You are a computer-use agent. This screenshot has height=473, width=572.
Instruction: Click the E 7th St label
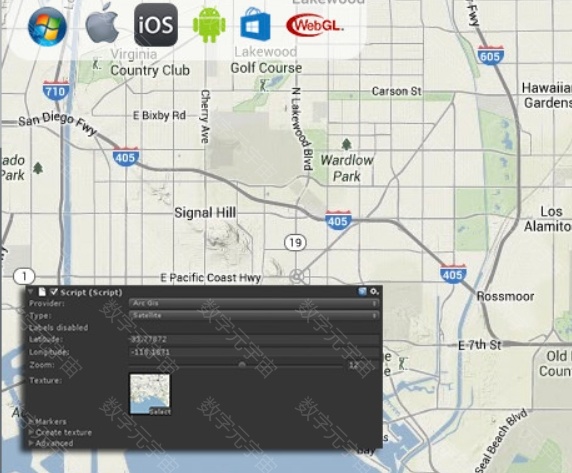(479, 345)
